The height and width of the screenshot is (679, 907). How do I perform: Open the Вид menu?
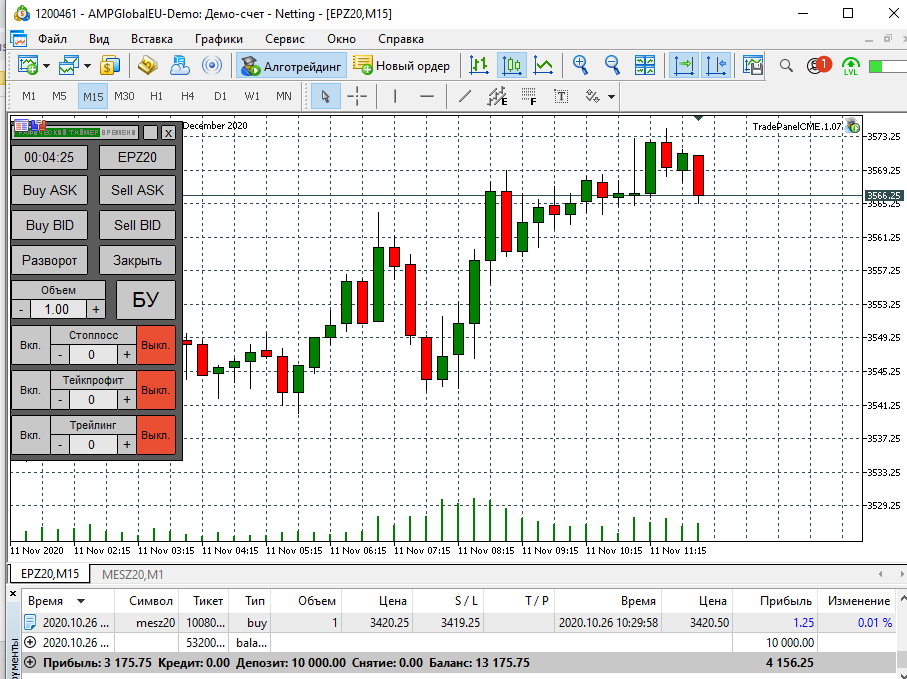click(x=99, y=39)
